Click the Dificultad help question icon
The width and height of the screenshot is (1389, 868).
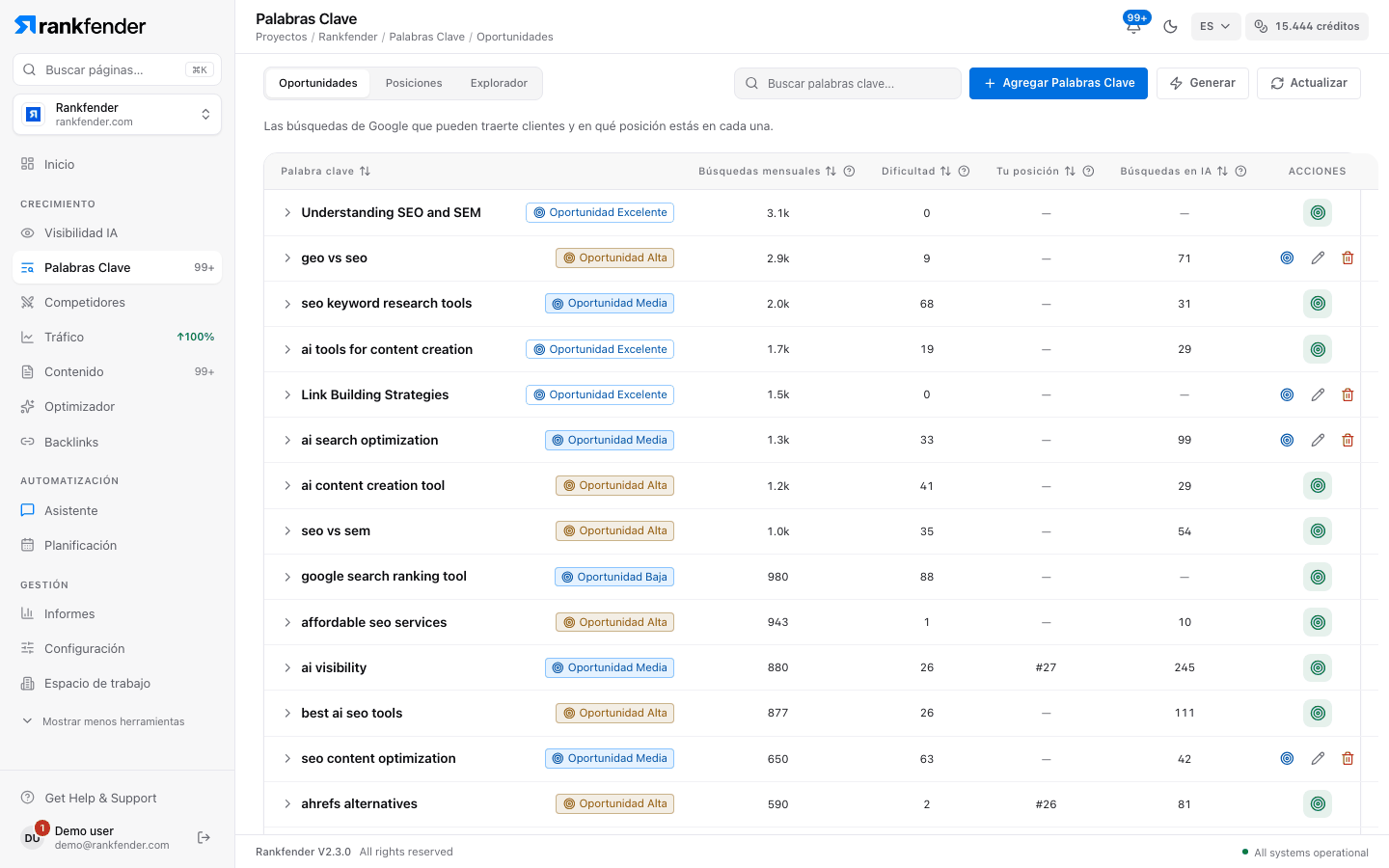[x=964, y=172]
